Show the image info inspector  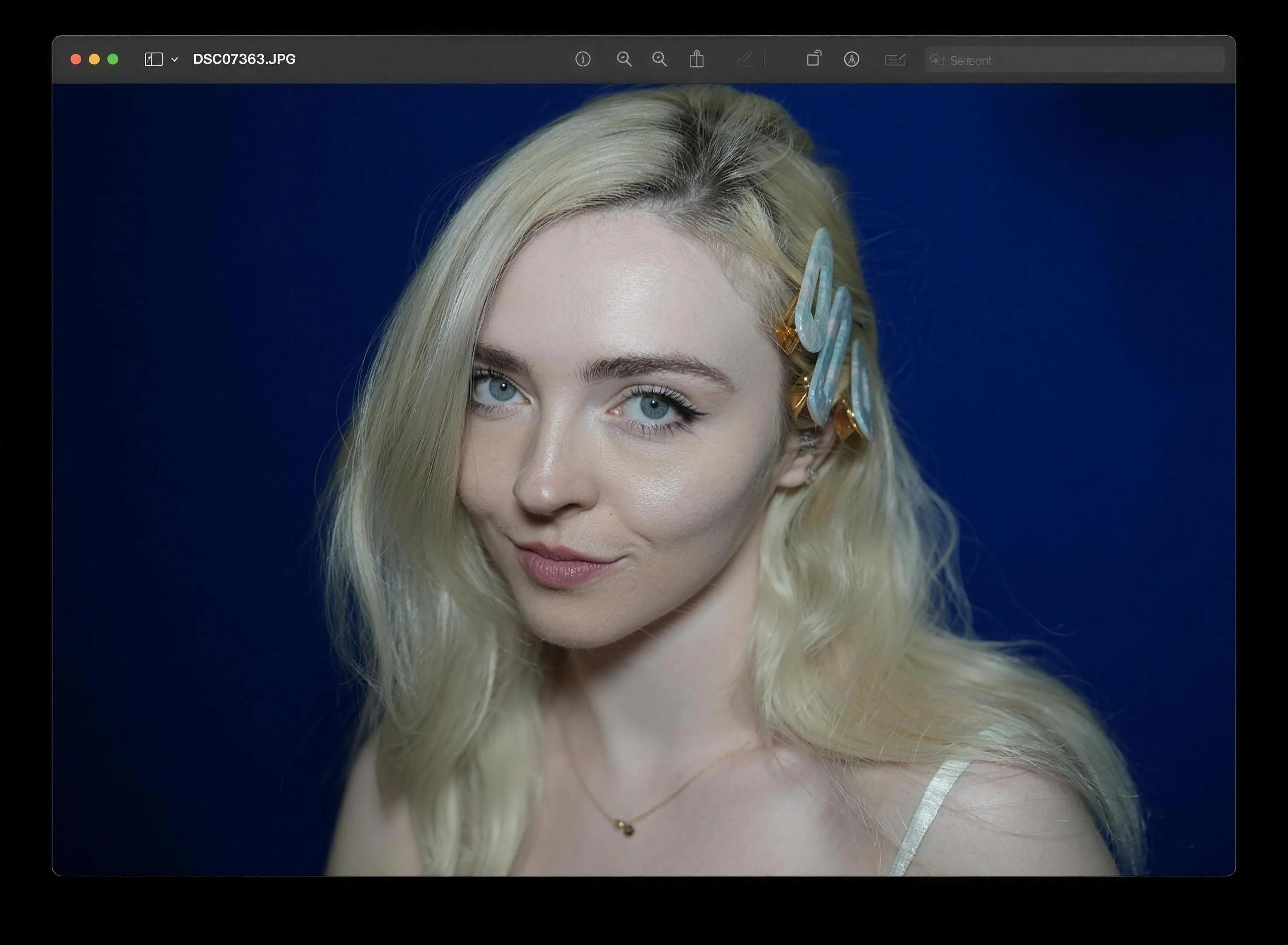click(583, 59)
